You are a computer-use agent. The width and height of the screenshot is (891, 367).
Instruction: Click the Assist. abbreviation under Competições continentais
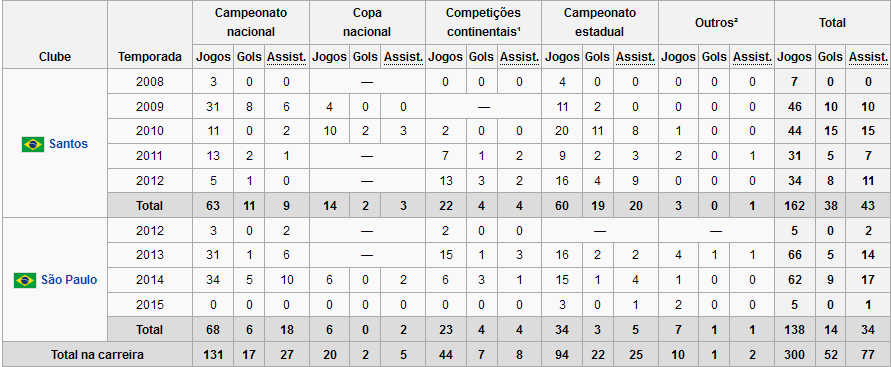(x=519, y=57)
